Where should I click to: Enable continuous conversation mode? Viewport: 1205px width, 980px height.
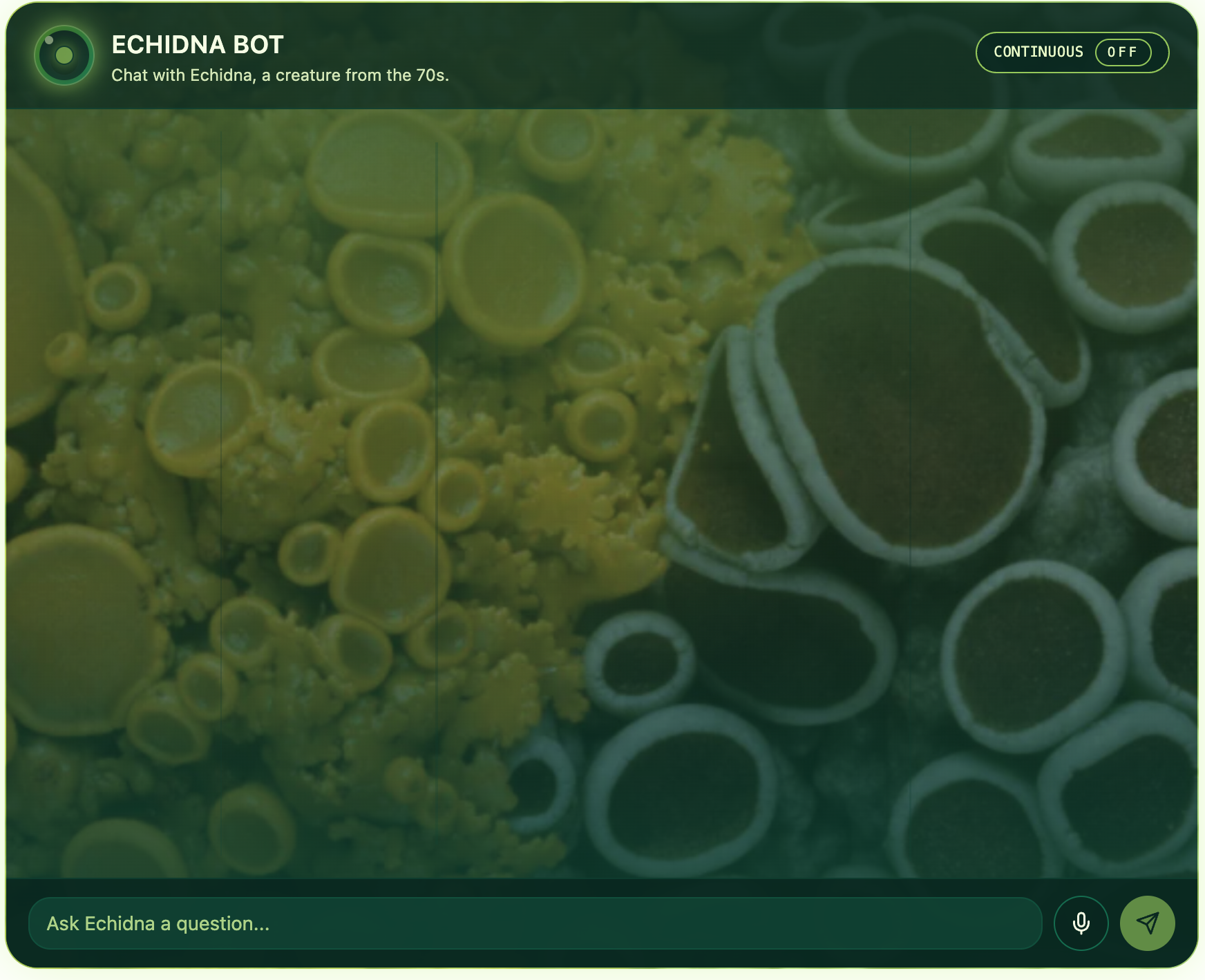1071,52
